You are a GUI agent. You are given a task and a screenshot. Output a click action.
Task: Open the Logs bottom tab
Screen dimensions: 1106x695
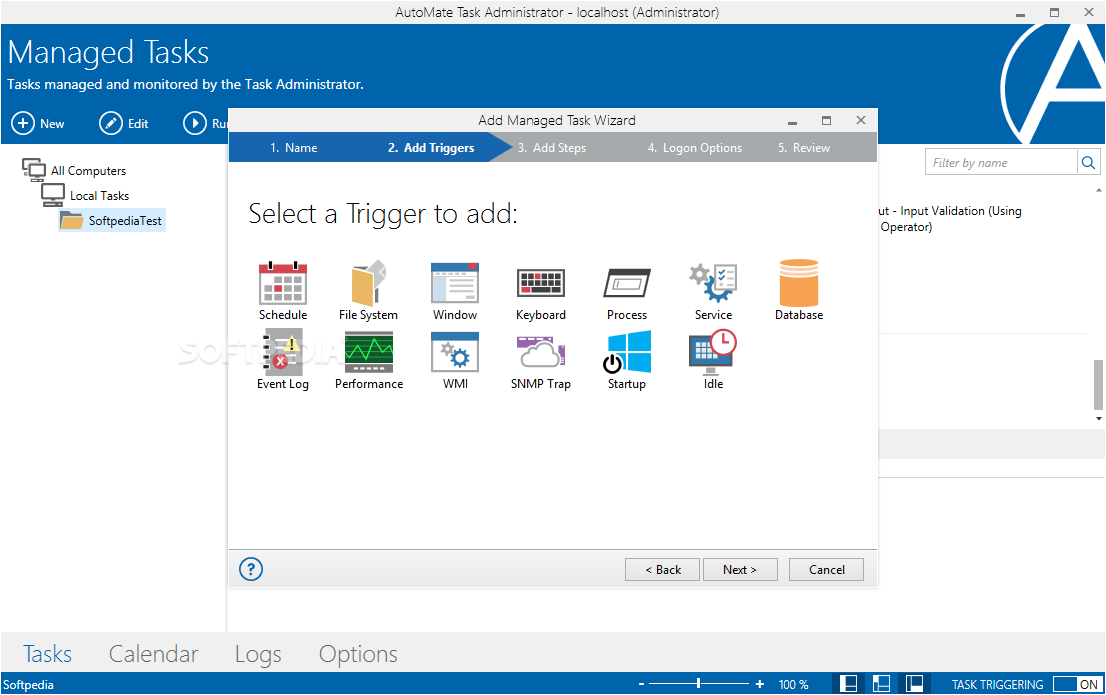(258, 654)
